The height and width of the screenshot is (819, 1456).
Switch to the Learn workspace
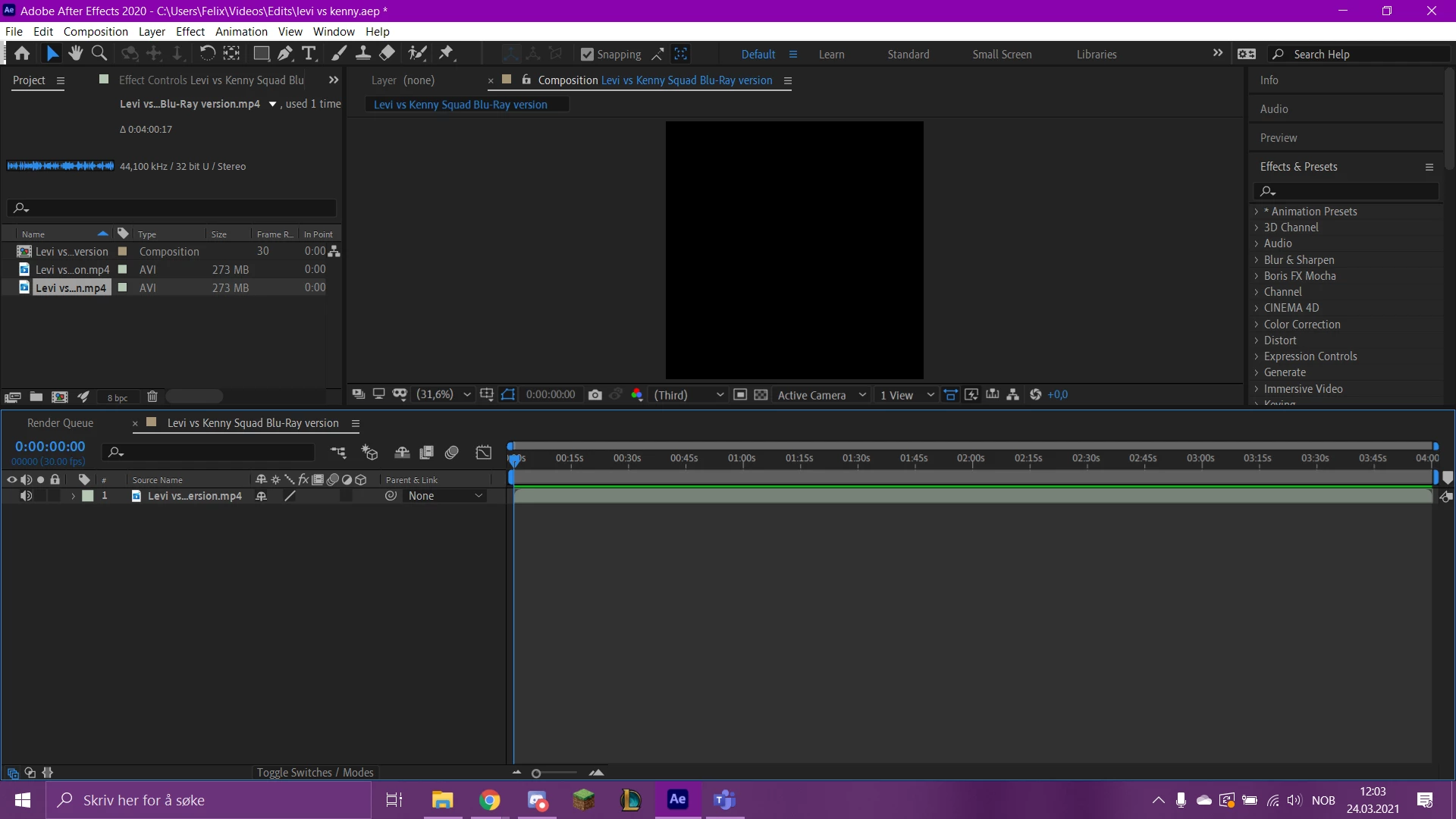pos(831,55)
